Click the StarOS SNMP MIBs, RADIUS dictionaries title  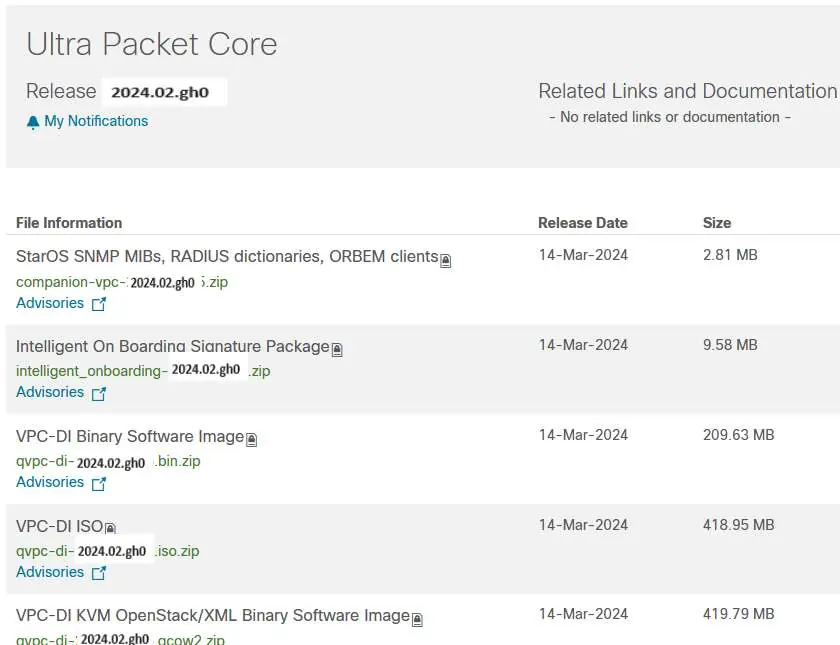pyautogui.click(x=227, y=257)
